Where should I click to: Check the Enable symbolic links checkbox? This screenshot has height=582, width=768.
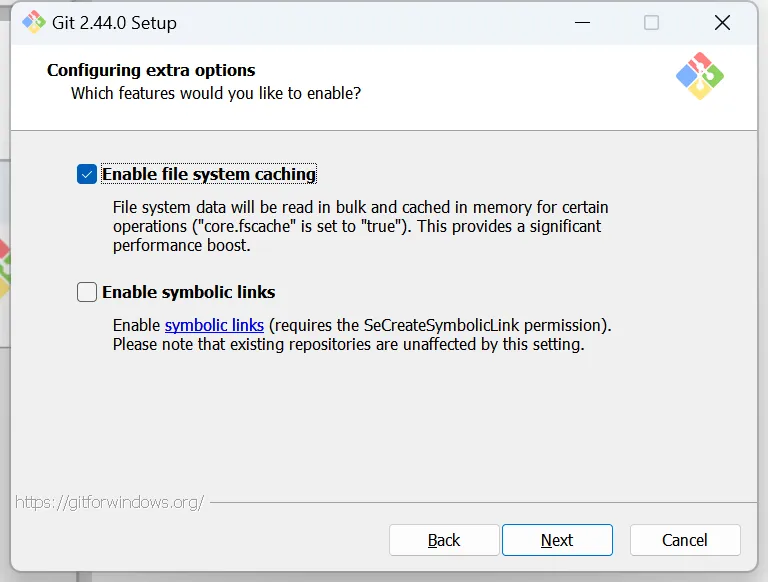click(87, 292)
